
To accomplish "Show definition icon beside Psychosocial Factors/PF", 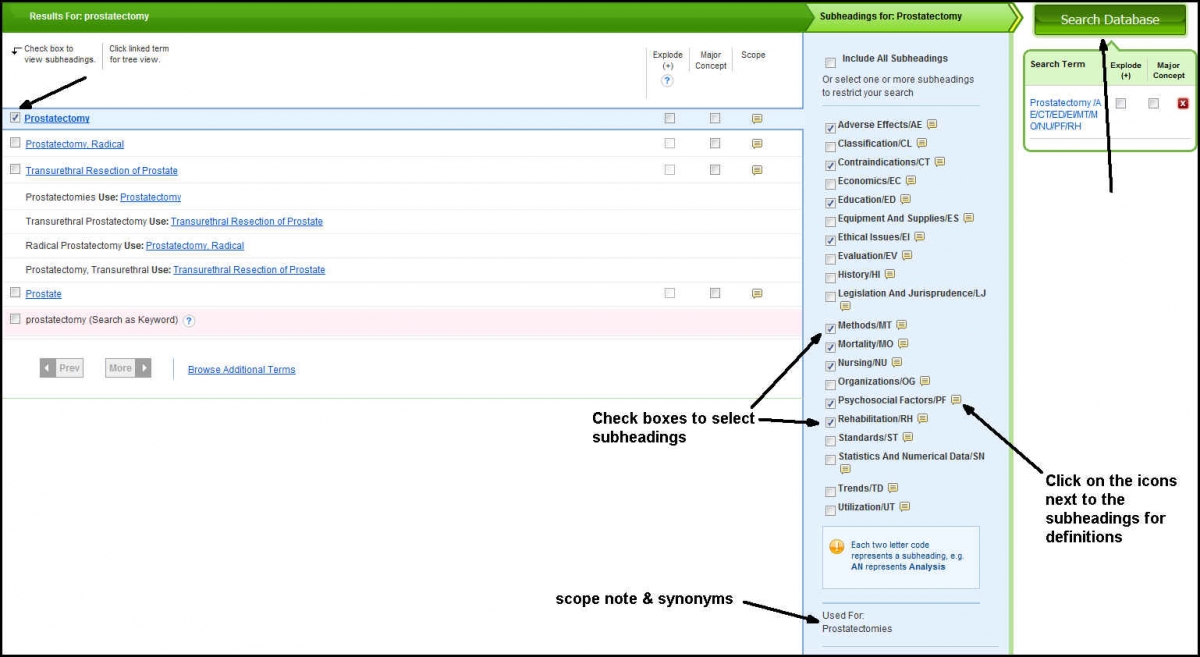I will [x=956, y=400].
